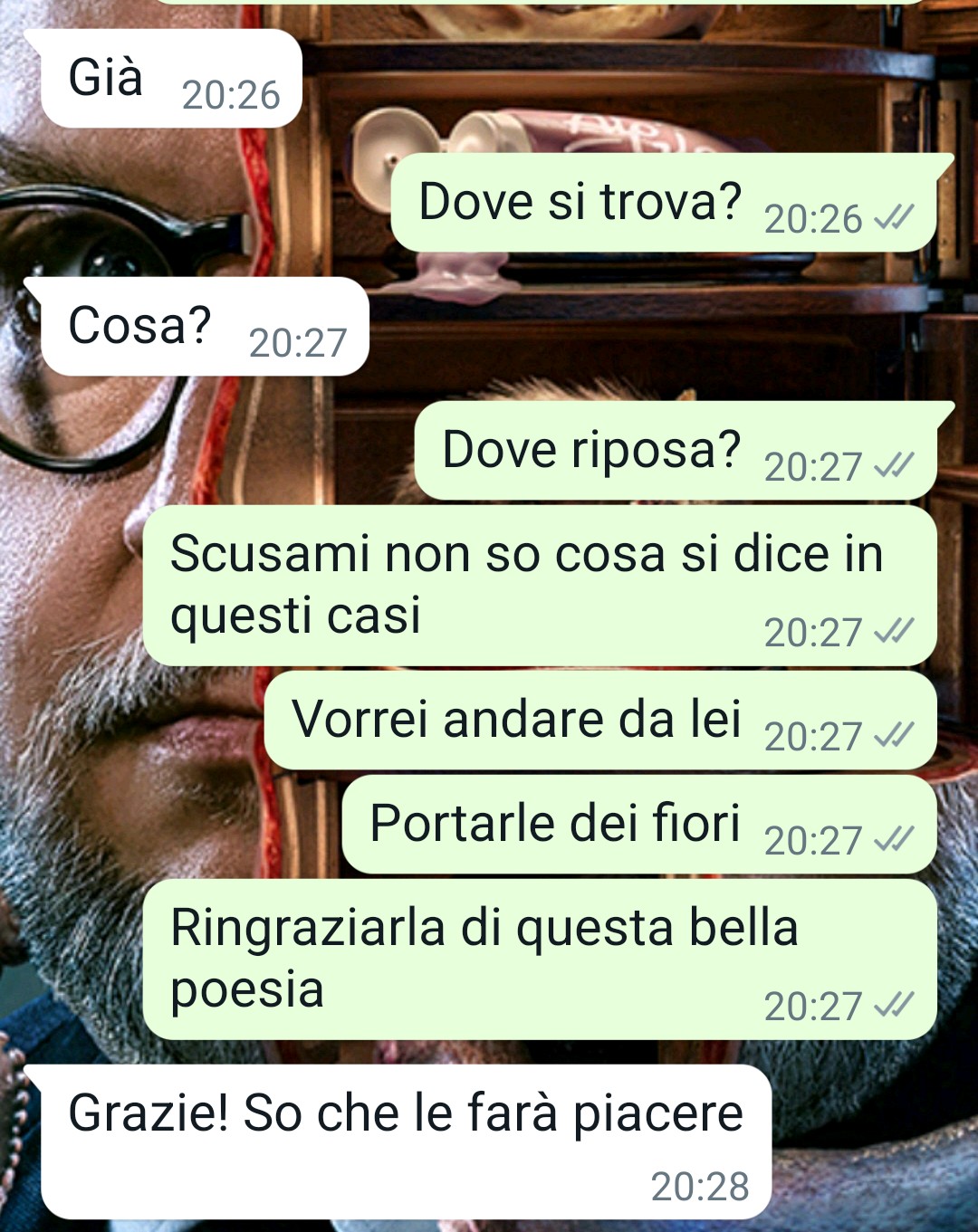The image size is (978, 1232).
Task: Tap the 20:27 timestamp beside "Cosa?"
Action: point(298,343)
